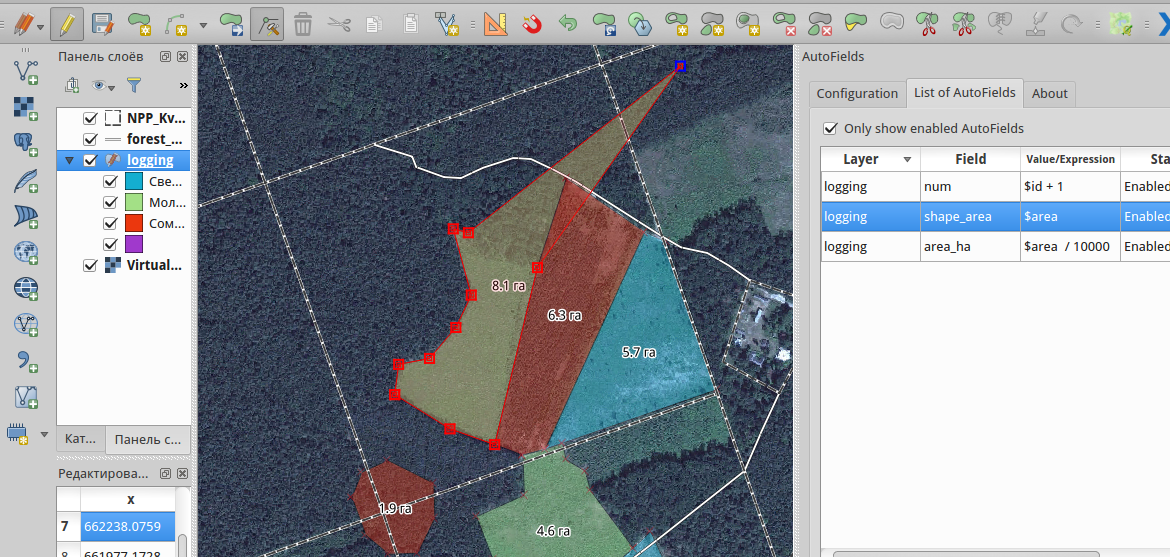
Task: Click the Add Group icon in layers panel
Action: pos(72,85)
